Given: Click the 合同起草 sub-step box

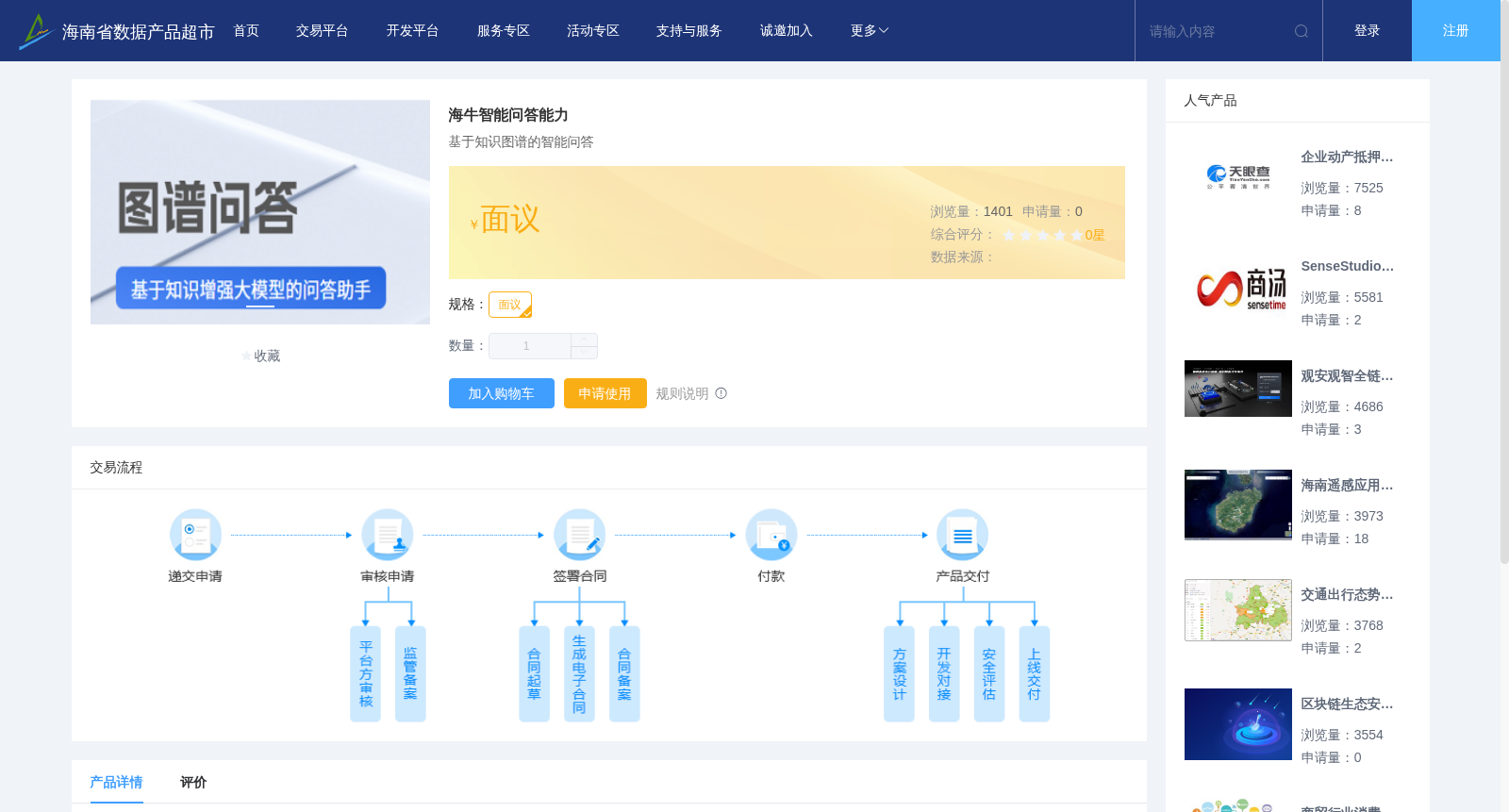Looking at the screenshot, I should [534, 673].
